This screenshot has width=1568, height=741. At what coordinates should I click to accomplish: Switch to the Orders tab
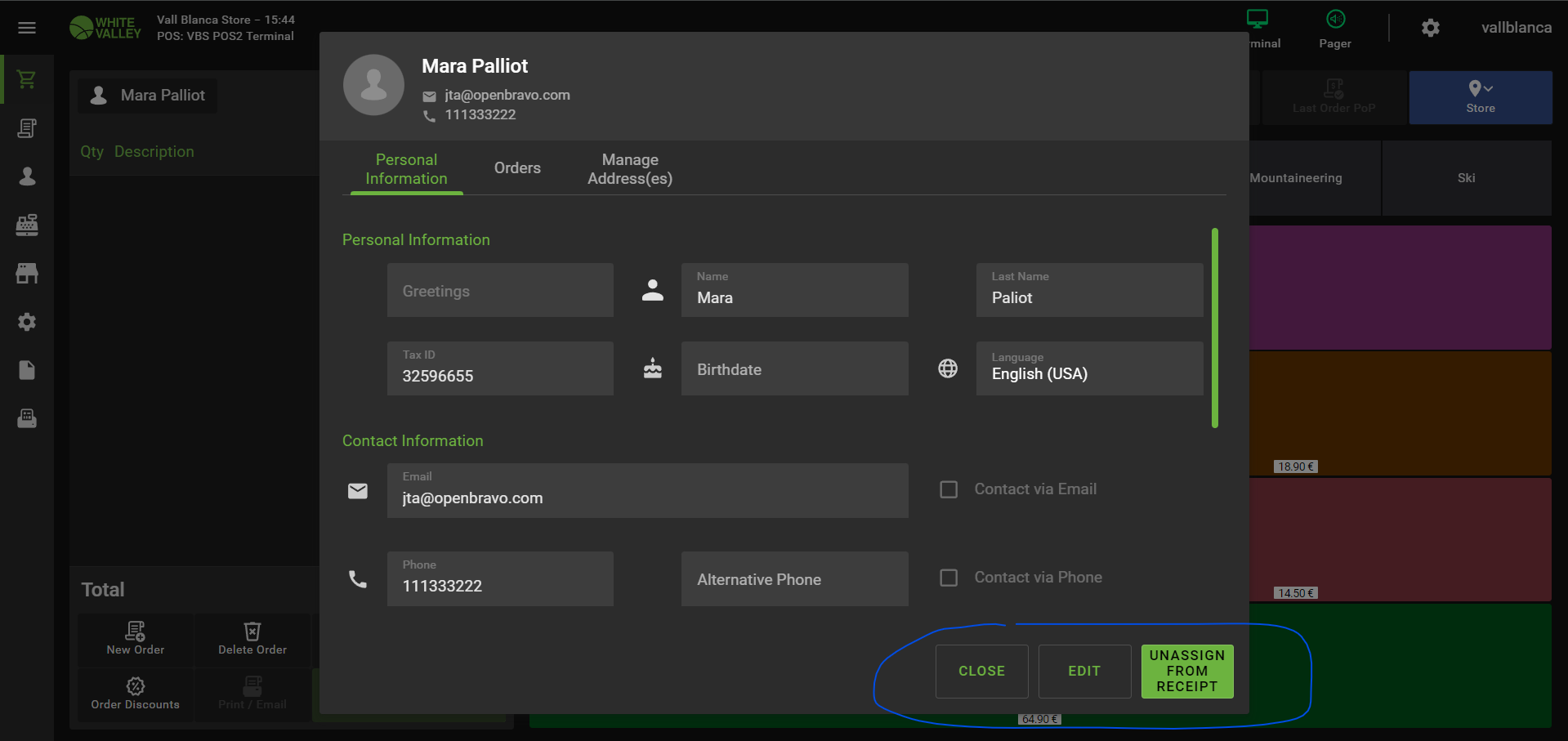[517, 168]
